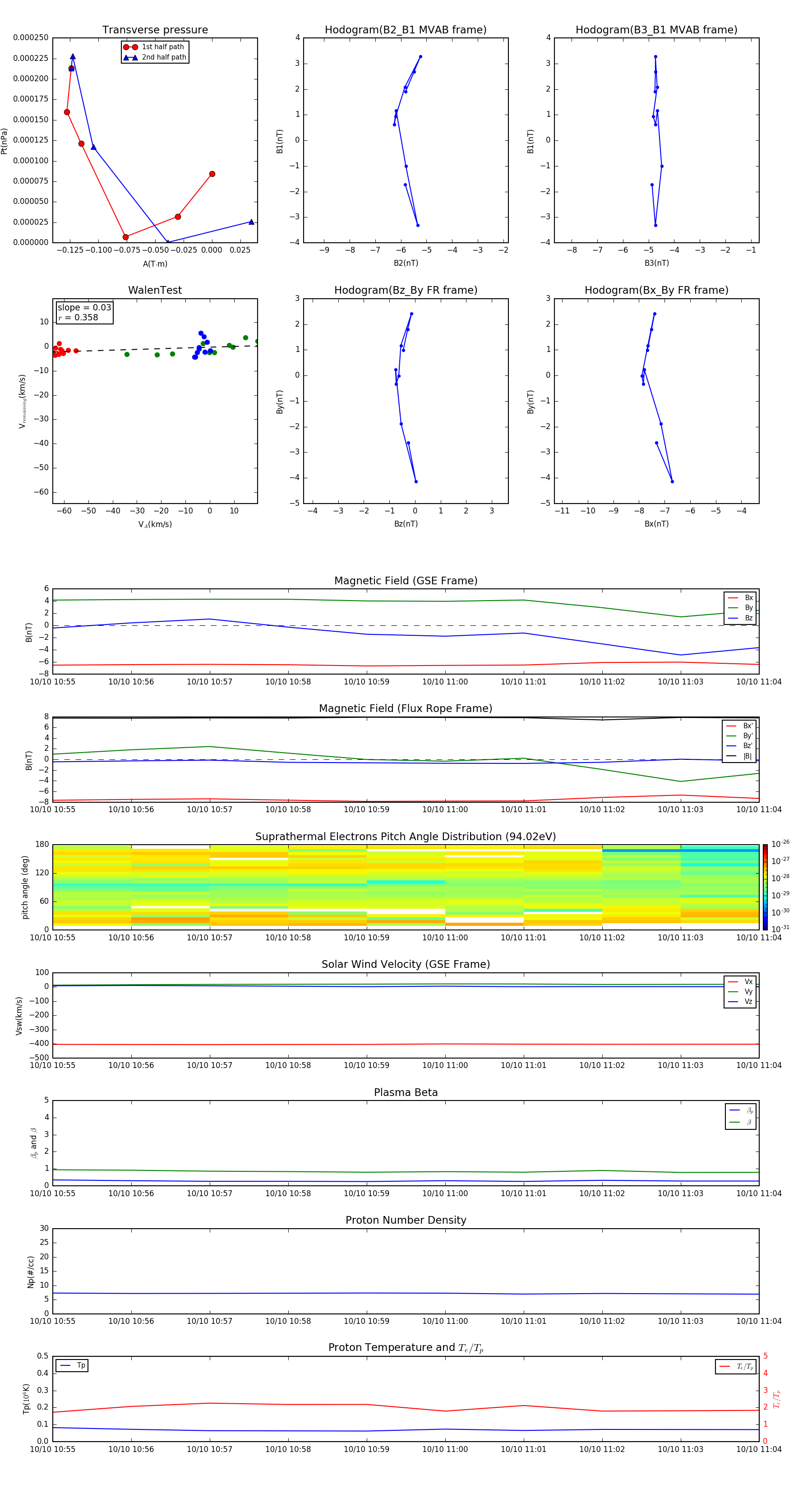Select 'β' in the Plasma Beta legend
812x1489 pixels.
[x=741, y=1122]
